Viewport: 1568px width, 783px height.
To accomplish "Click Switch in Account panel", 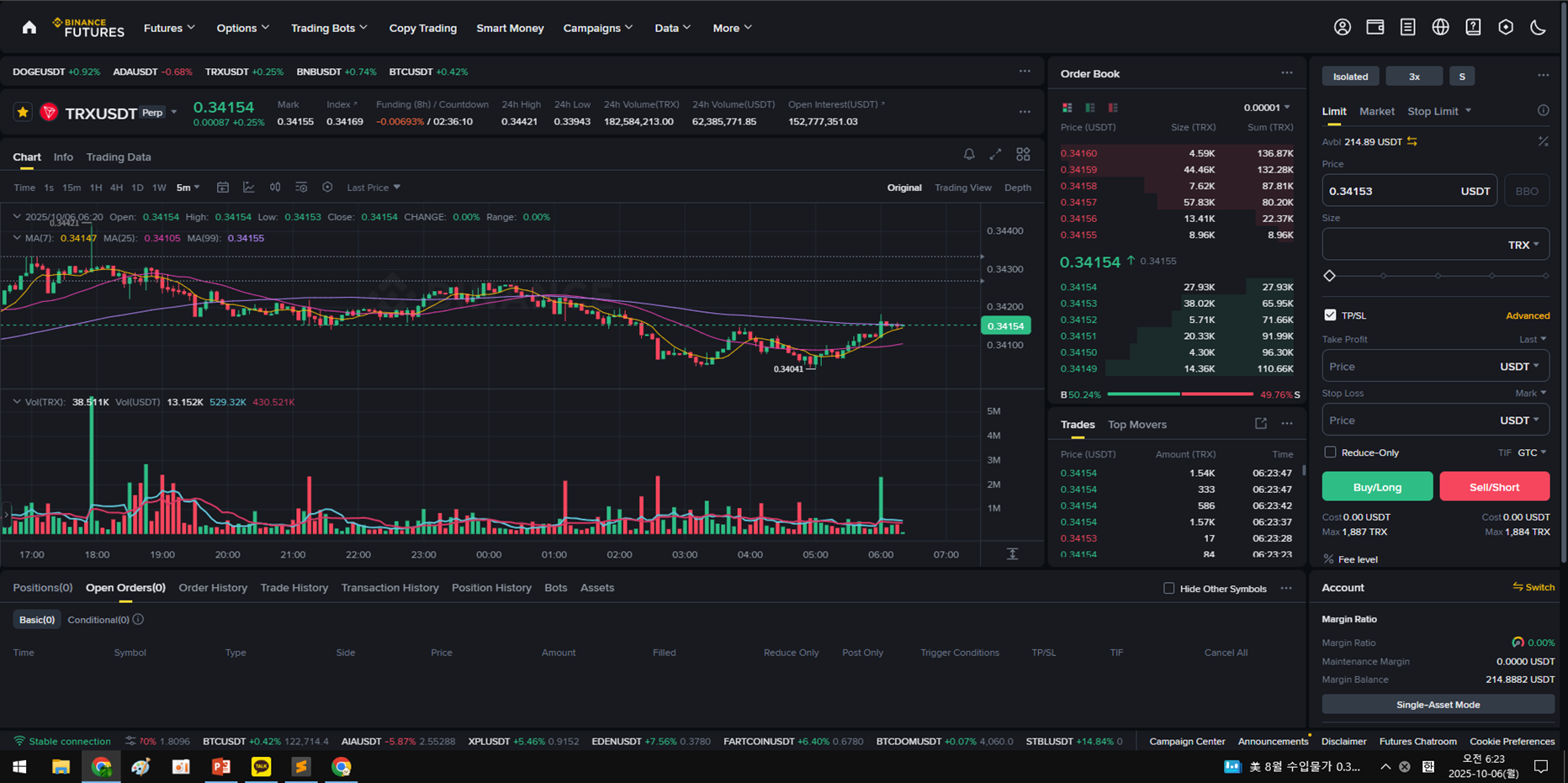I will pos(1534,587).
